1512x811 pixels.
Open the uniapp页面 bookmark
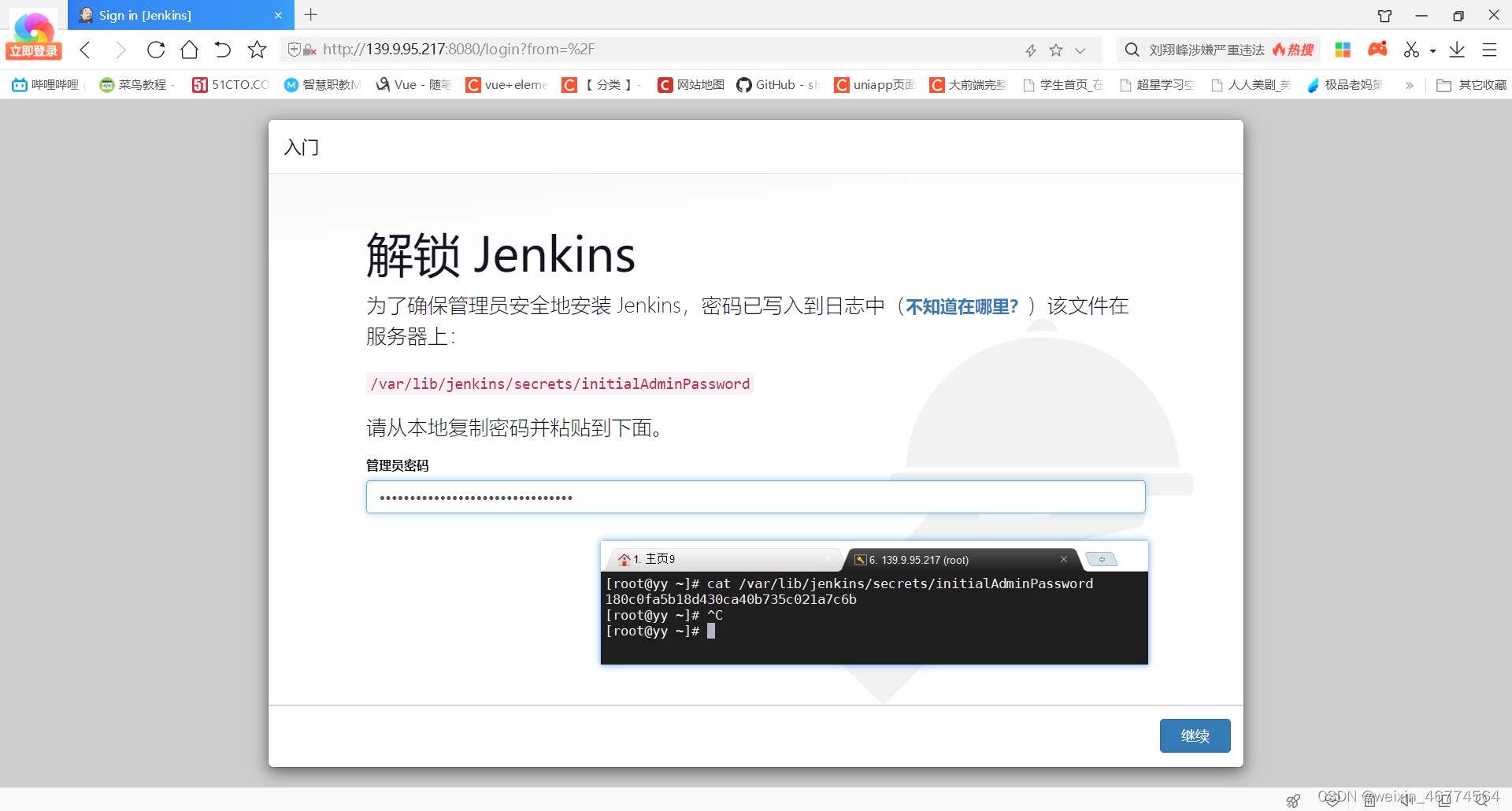pos(875,84)
